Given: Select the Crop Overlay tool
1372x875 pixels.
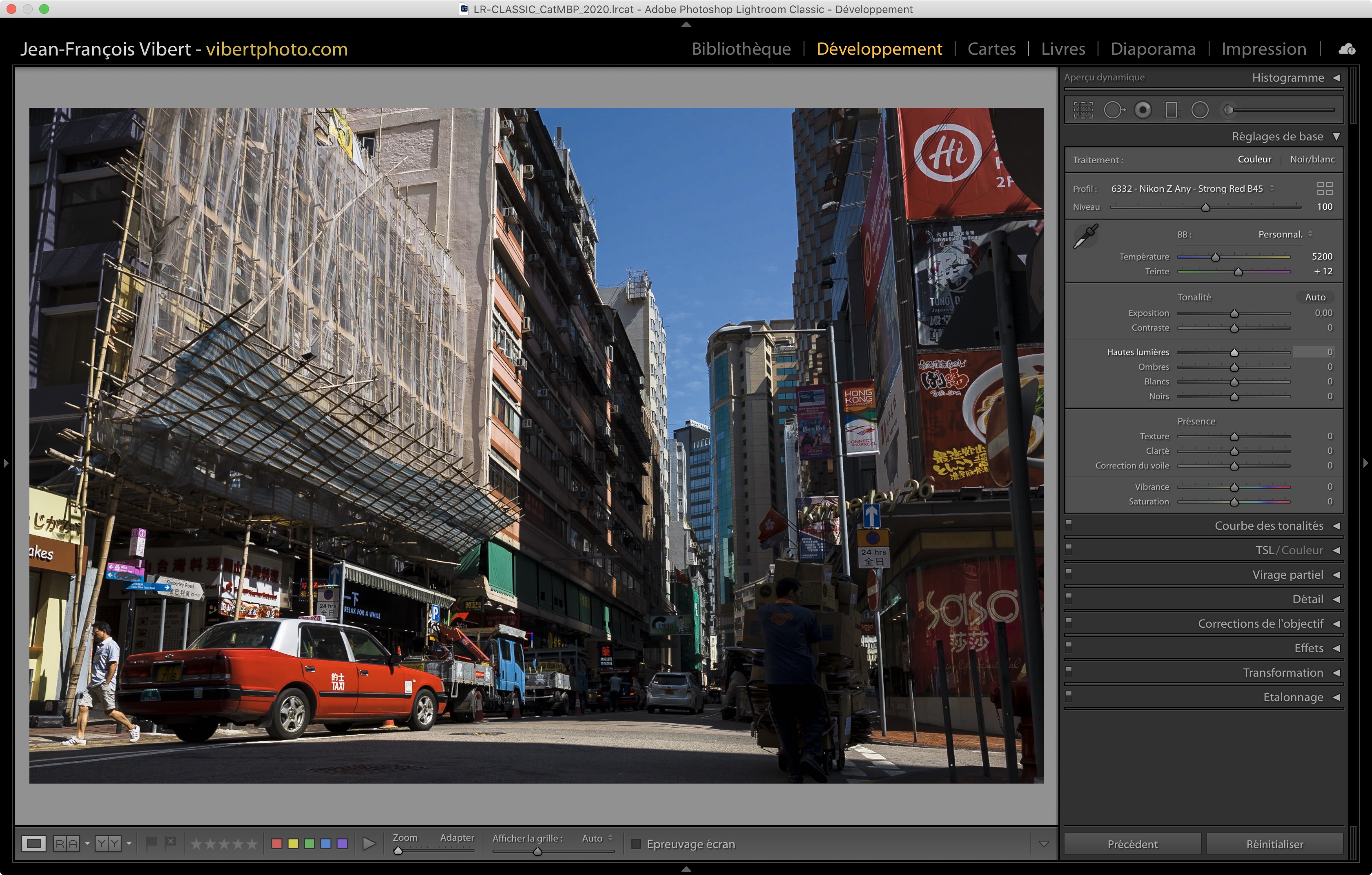Looking at the screenshot, I should click(x=1082, y=110).
